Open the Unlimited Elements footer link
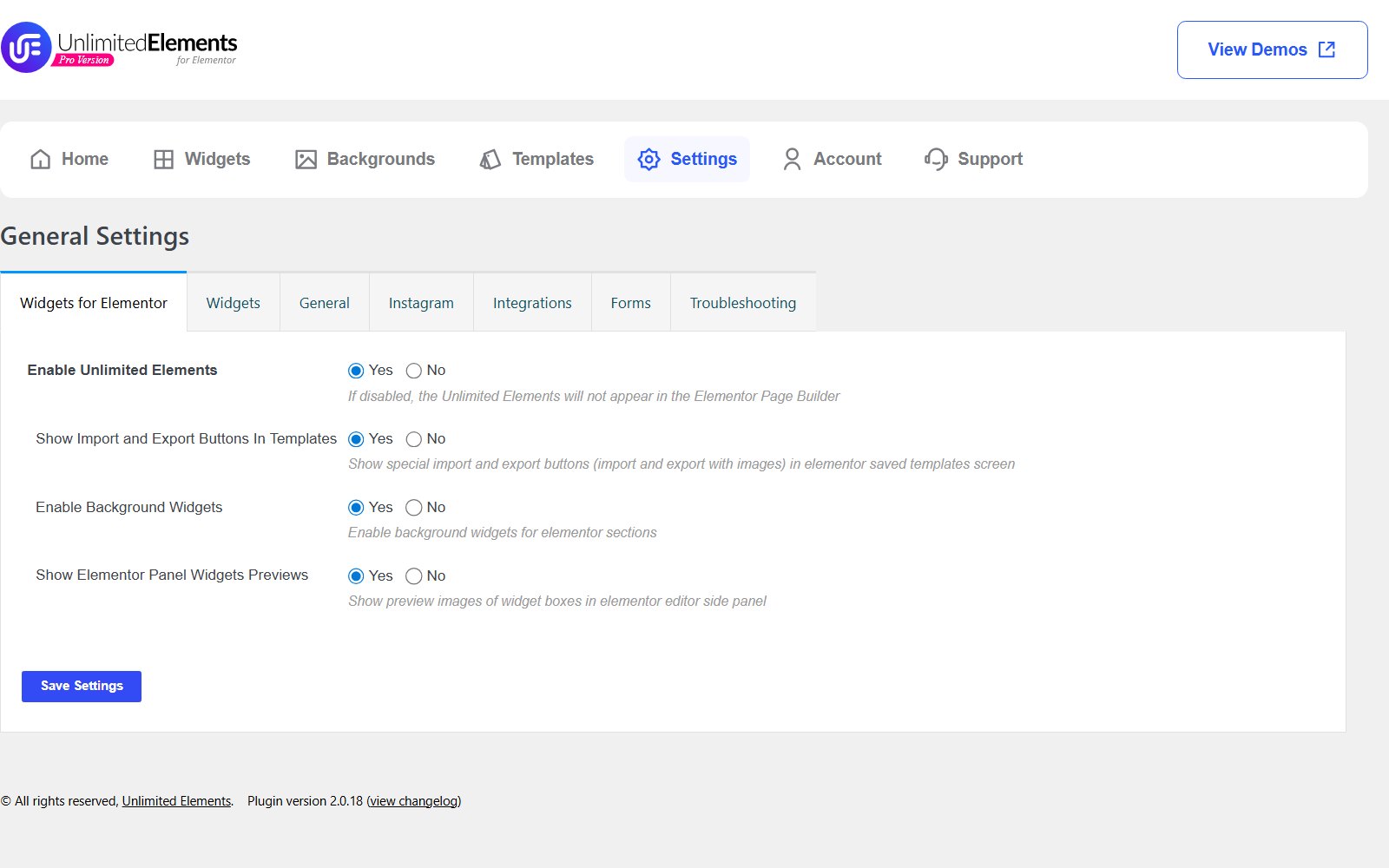 176,801
